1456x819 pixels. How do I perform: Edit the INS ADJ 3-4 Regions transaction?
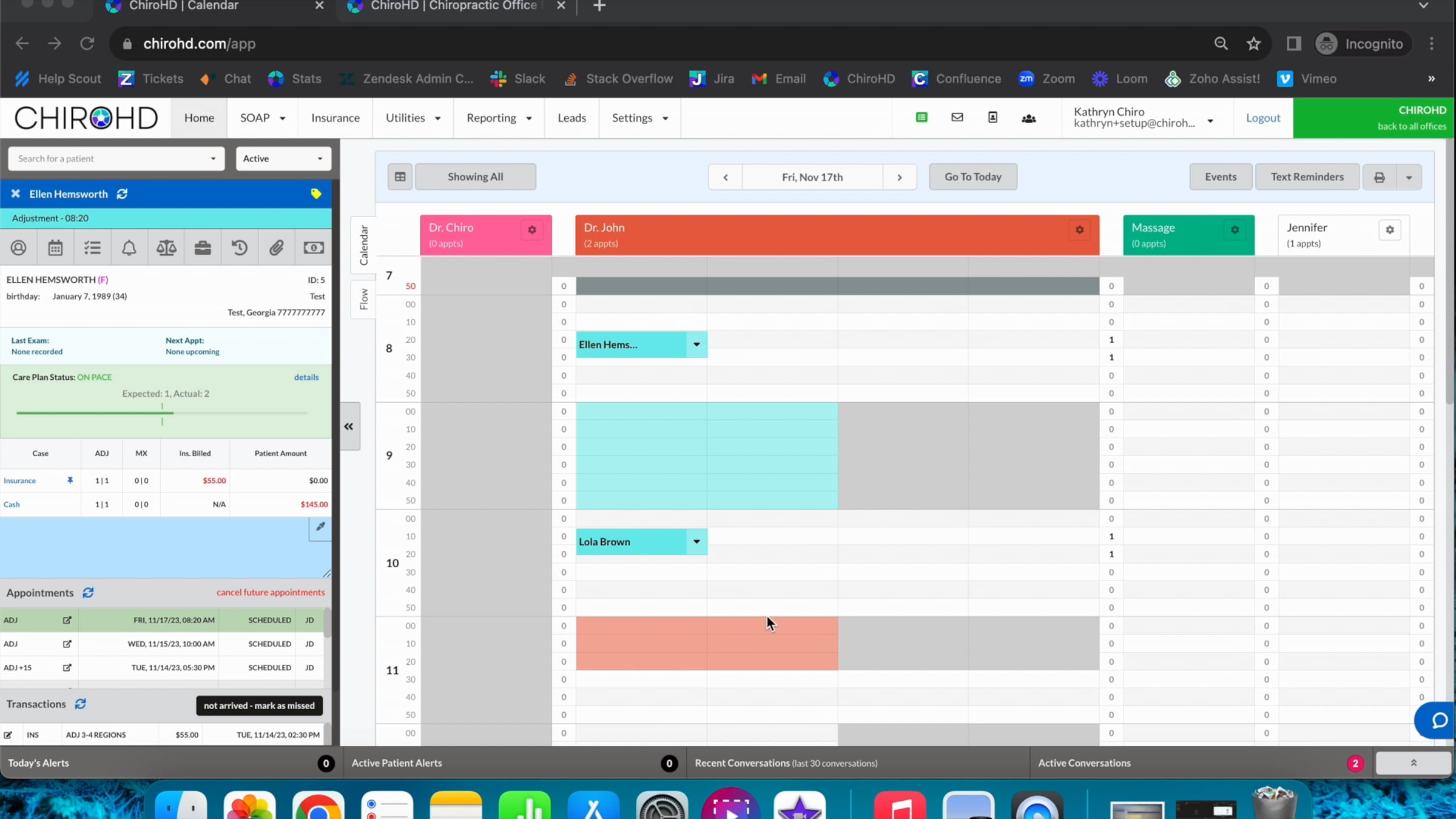point(8,735)
